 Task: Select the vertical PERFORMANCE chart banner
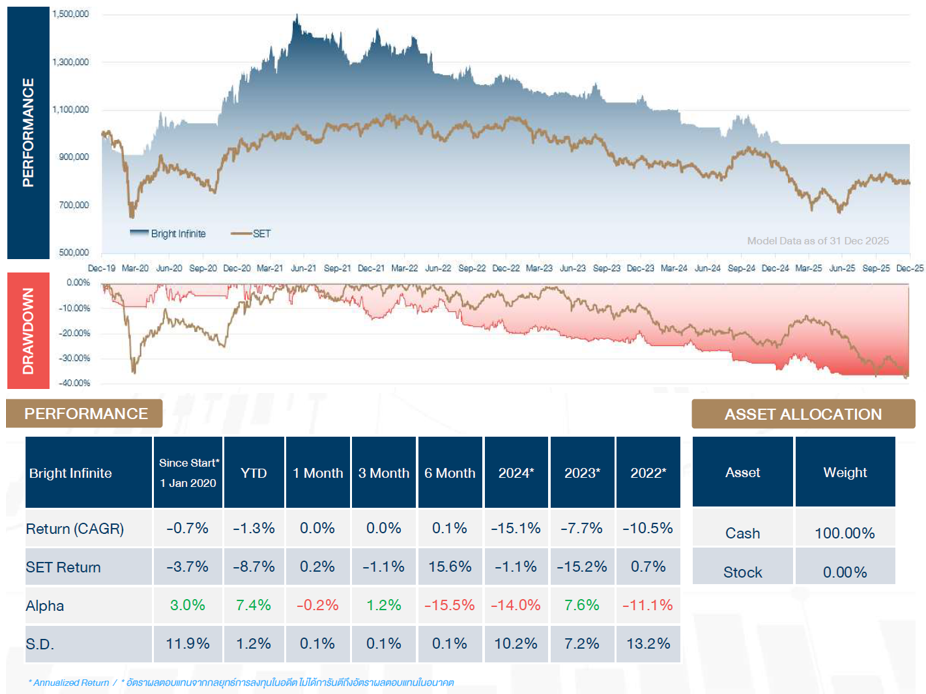point(28,132)
